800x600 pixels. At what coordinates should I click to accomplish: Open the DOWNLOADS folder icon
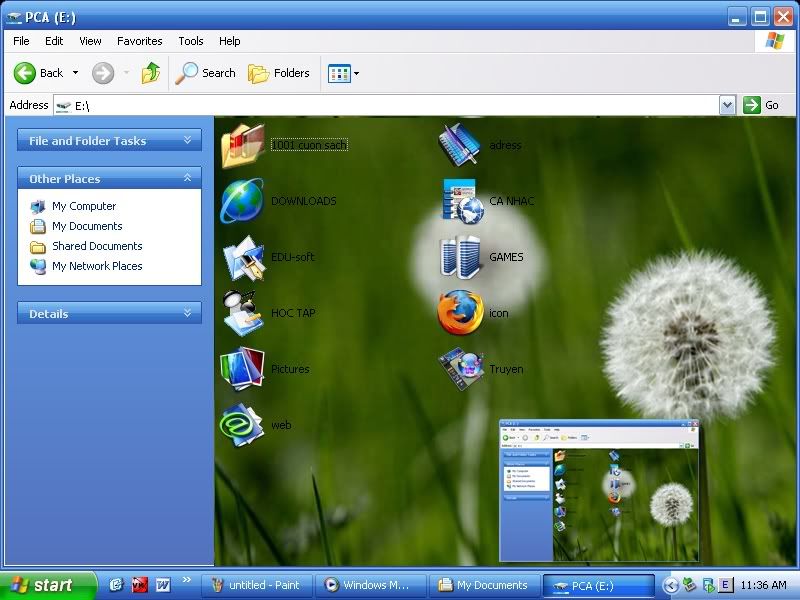click(x=242, y=201)
